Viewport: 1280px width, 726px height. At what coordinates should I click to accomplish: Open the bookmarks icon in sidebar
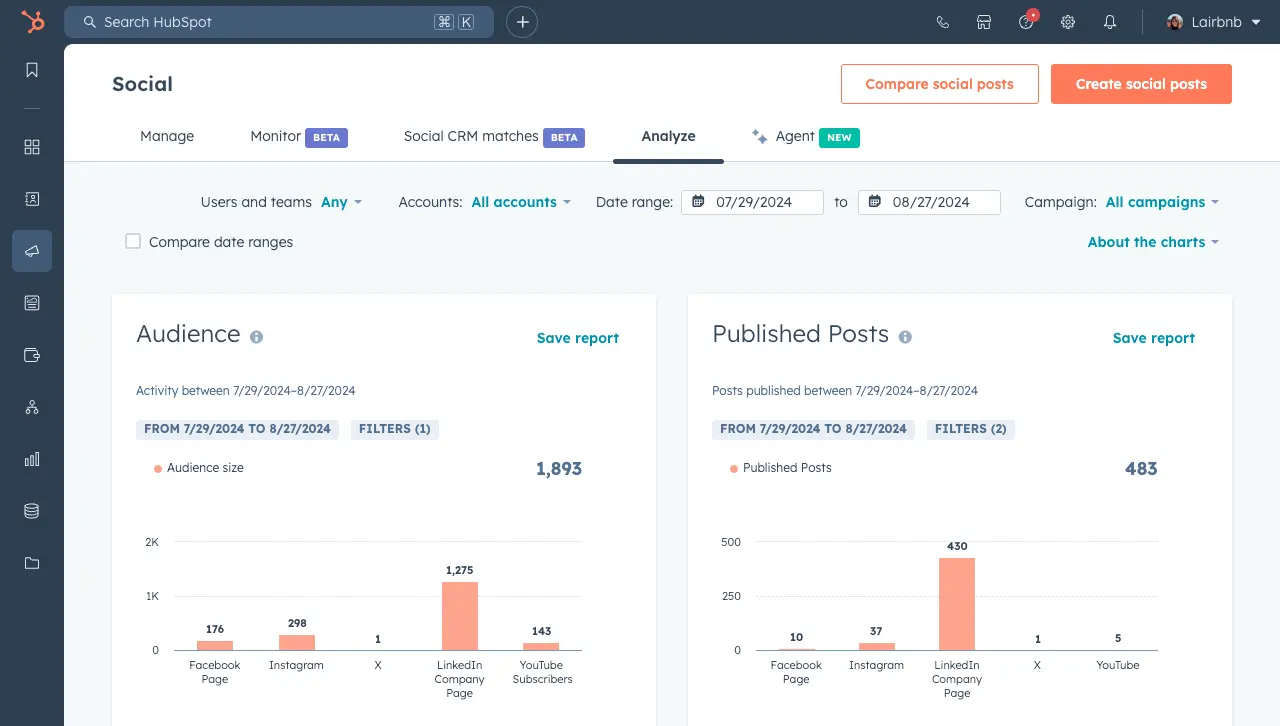[x=32, y=70]
